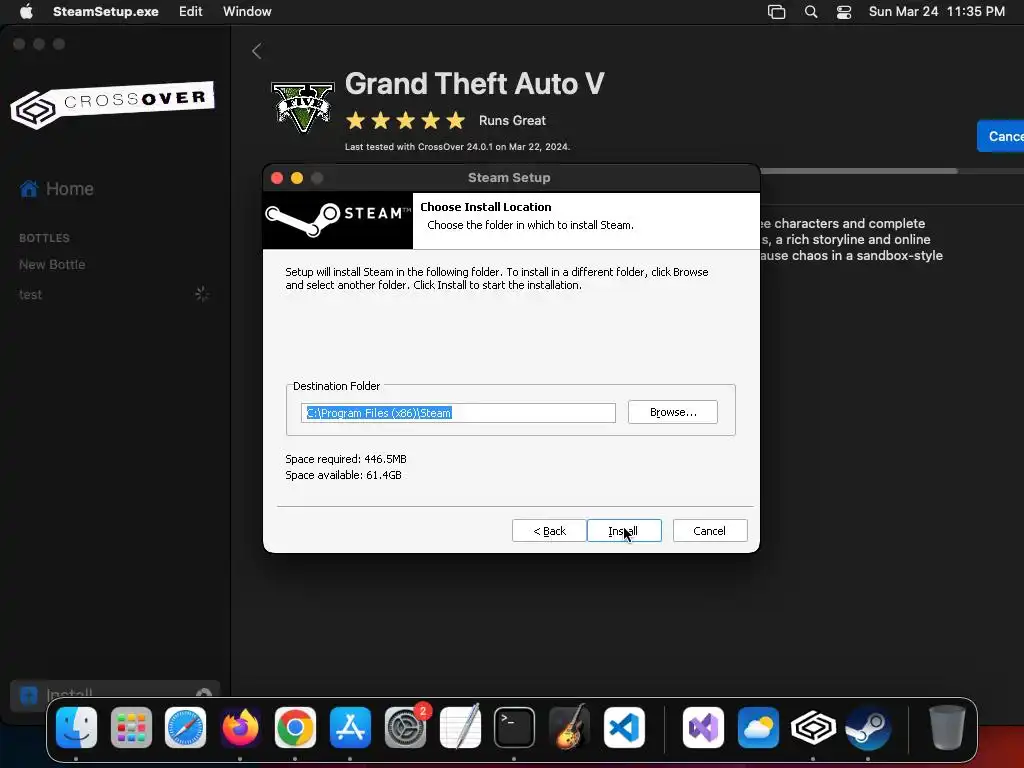This screenshot has width=1024, height=768.
Task: Launch GarageBand from the Dock
Action: click(x=569, y=727)
